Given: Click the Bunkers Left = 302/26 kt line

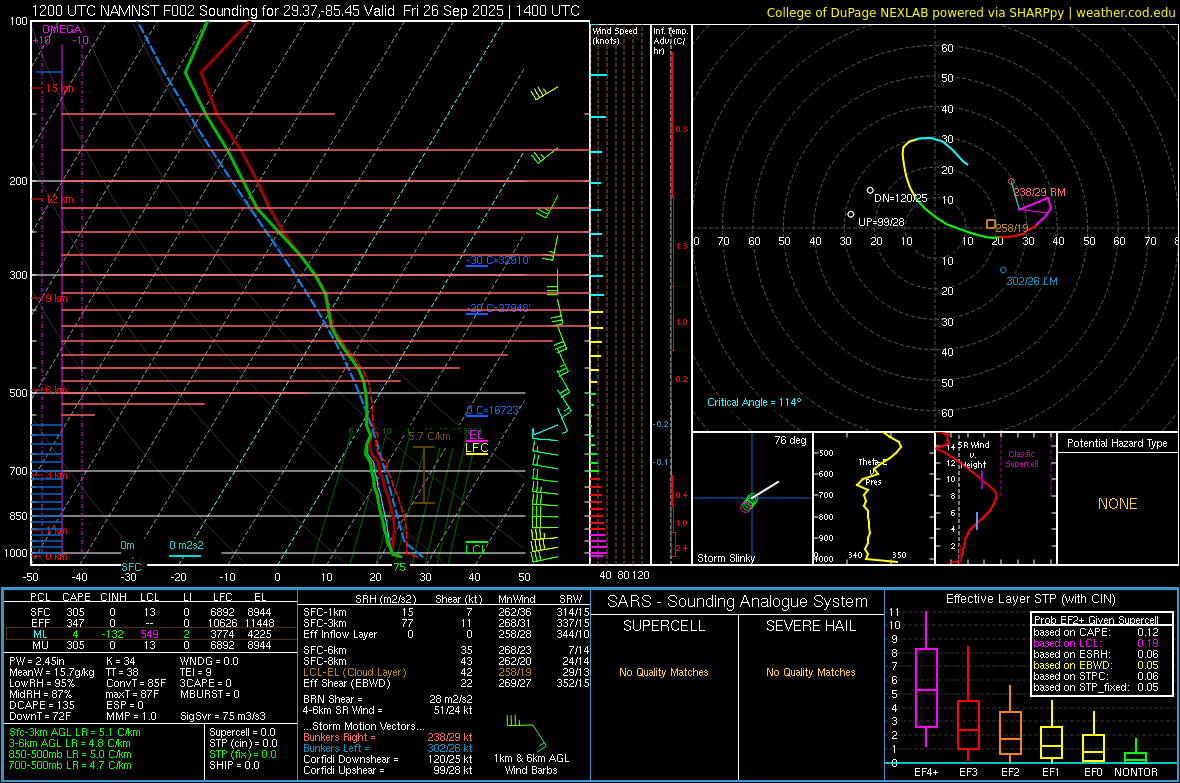Looking at the screenshot, I should 388,748.
